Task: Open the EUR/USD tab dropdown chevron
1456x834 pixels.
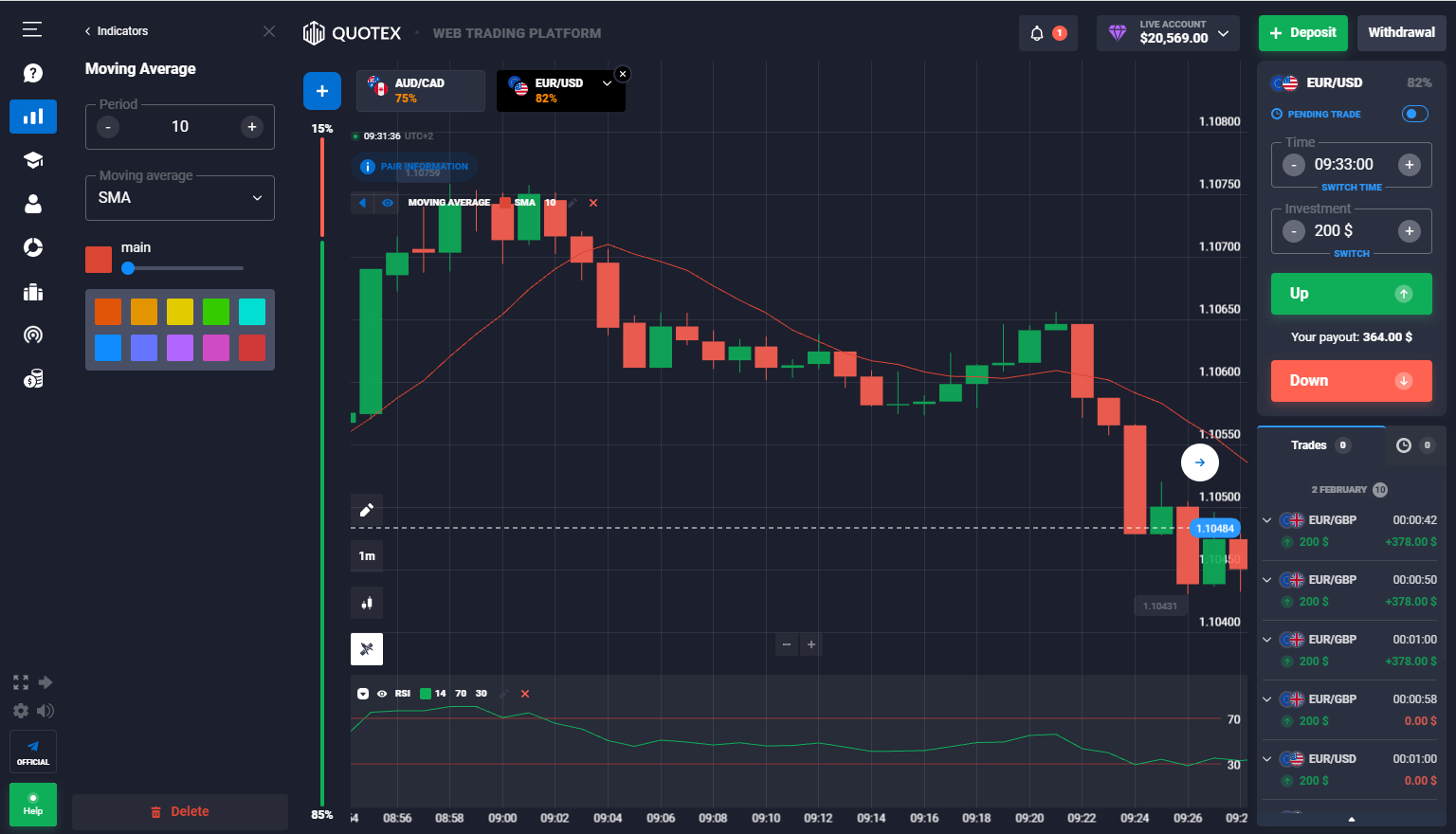Action: [608, 83]
